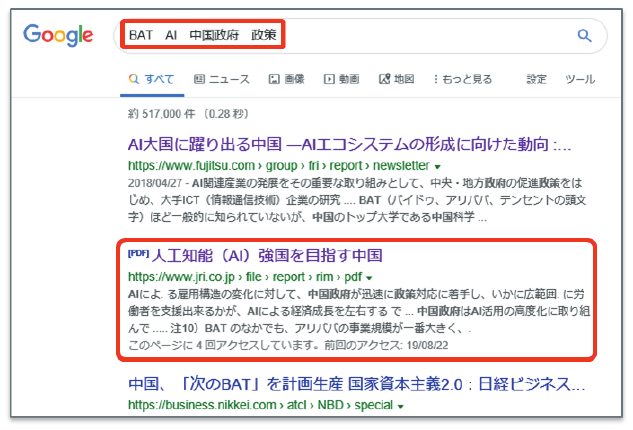Image resolution: width=633 pixels, height=430 pixels.
Task: Expand dropdown arrow next to fujitsu.com URL
Action: pyautogui.click(x=438, y=166)
